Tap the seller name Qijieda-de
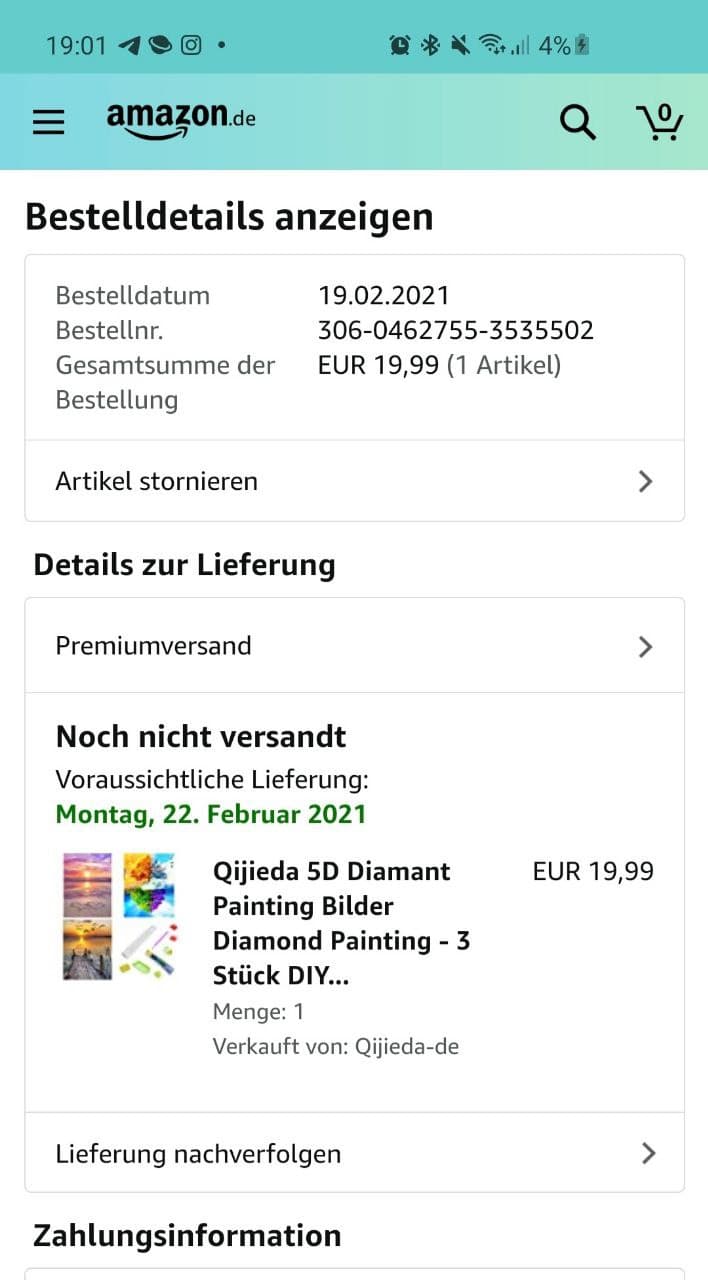 click(x=406, y=1047)
